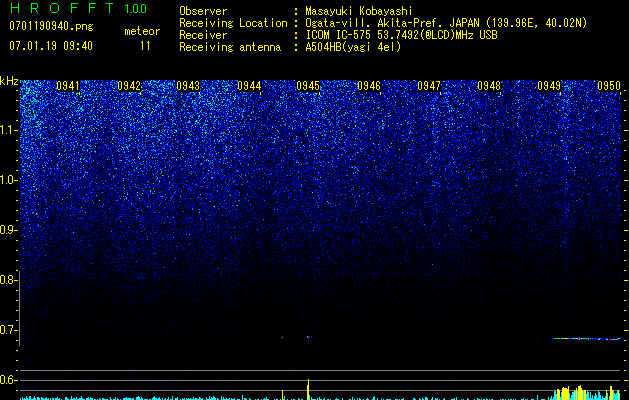
Task: Click the bright meteor echo dot near 0945
Action: (308, 337)
